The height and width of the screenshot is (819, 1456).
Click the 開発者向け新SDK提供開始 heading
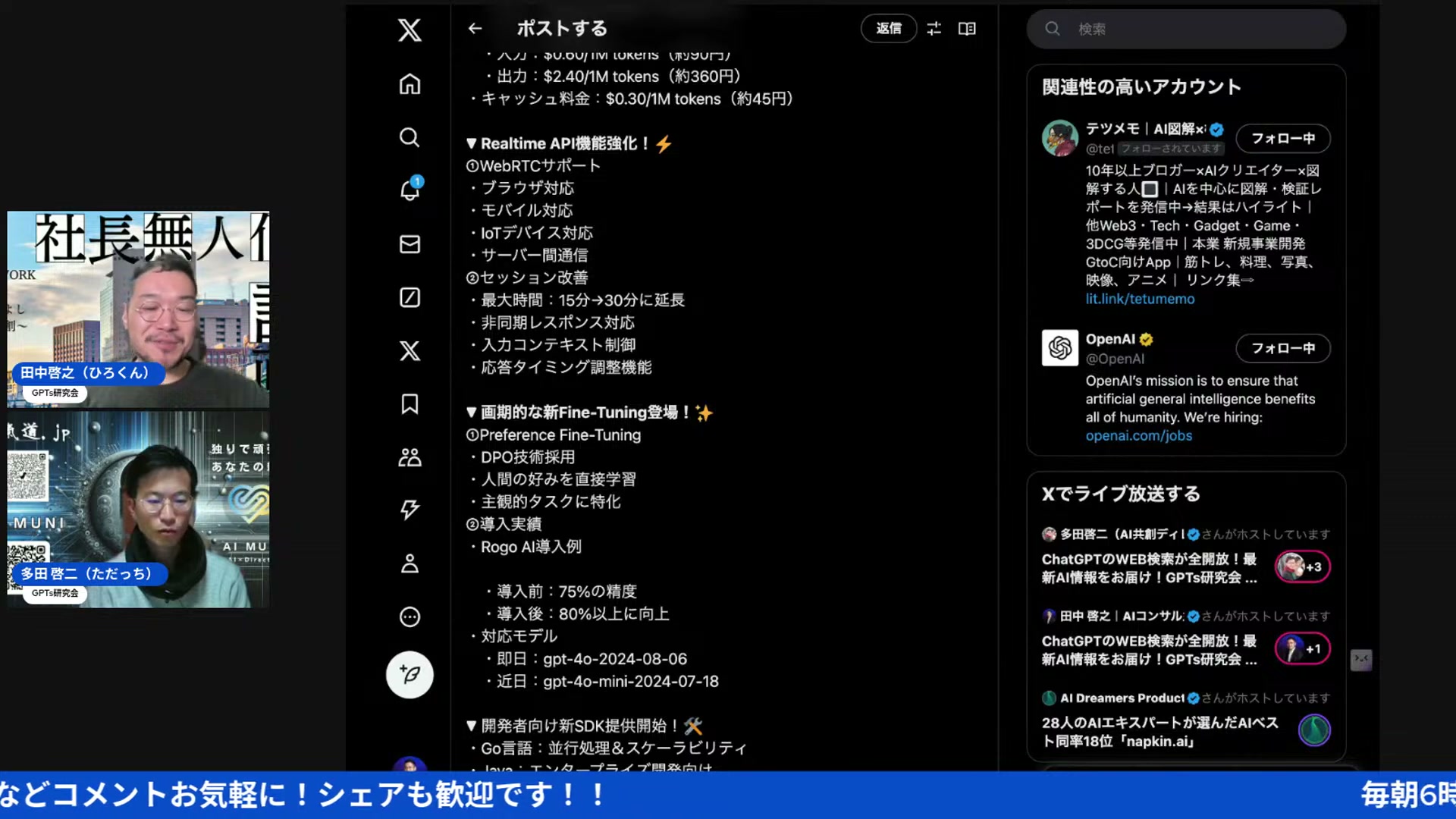(x=585, y=726)
